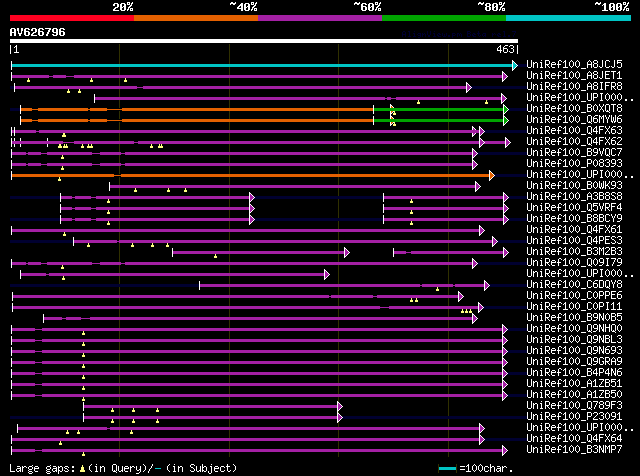Click the white AV626796 query bar
The width and height of the screenshot is (640, 476).
264,41
